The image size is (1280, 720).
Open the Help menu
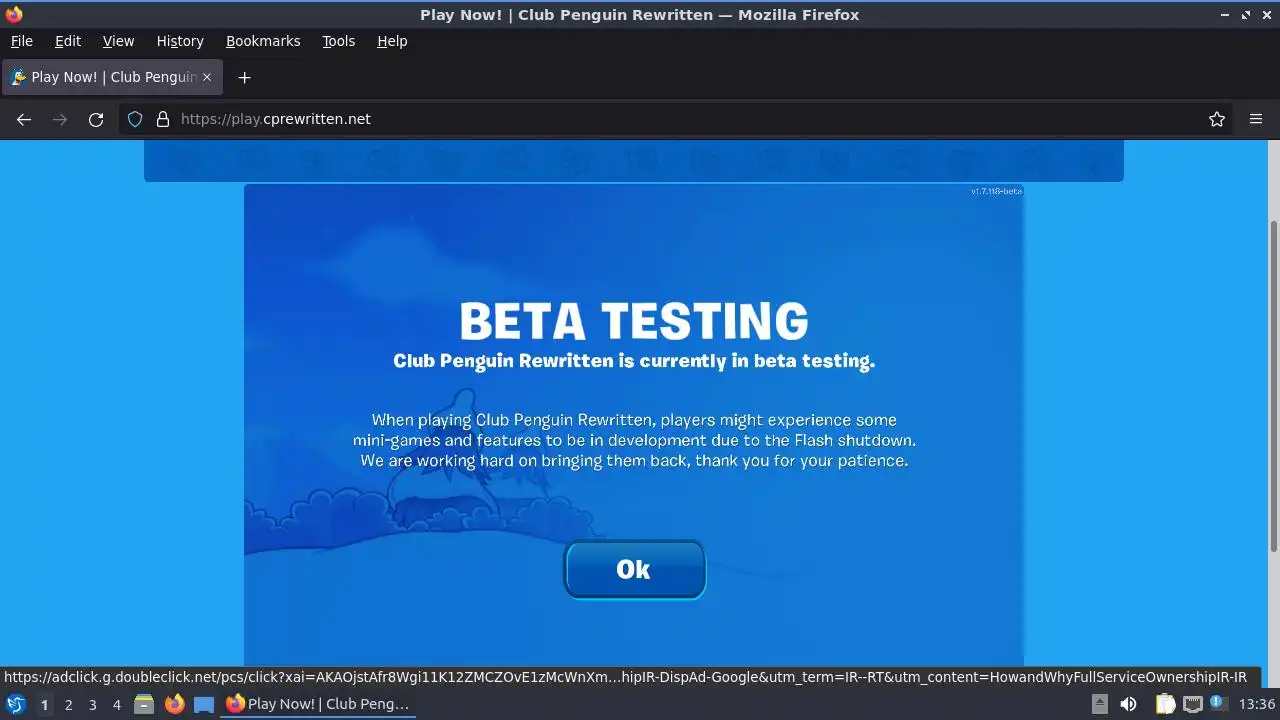click(392, 41)
